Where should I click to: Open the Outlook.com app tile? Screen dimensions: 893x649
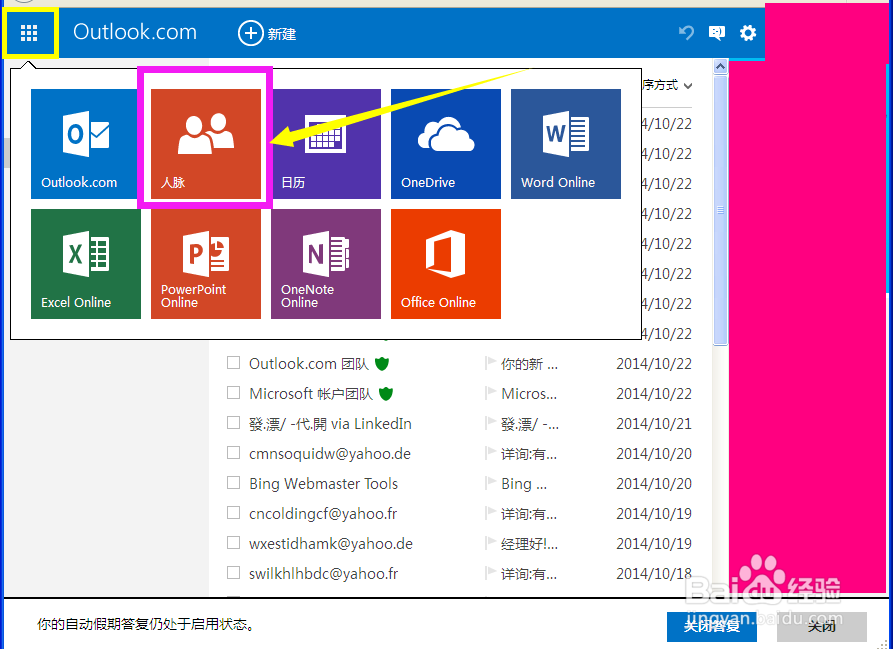(86, 144)
